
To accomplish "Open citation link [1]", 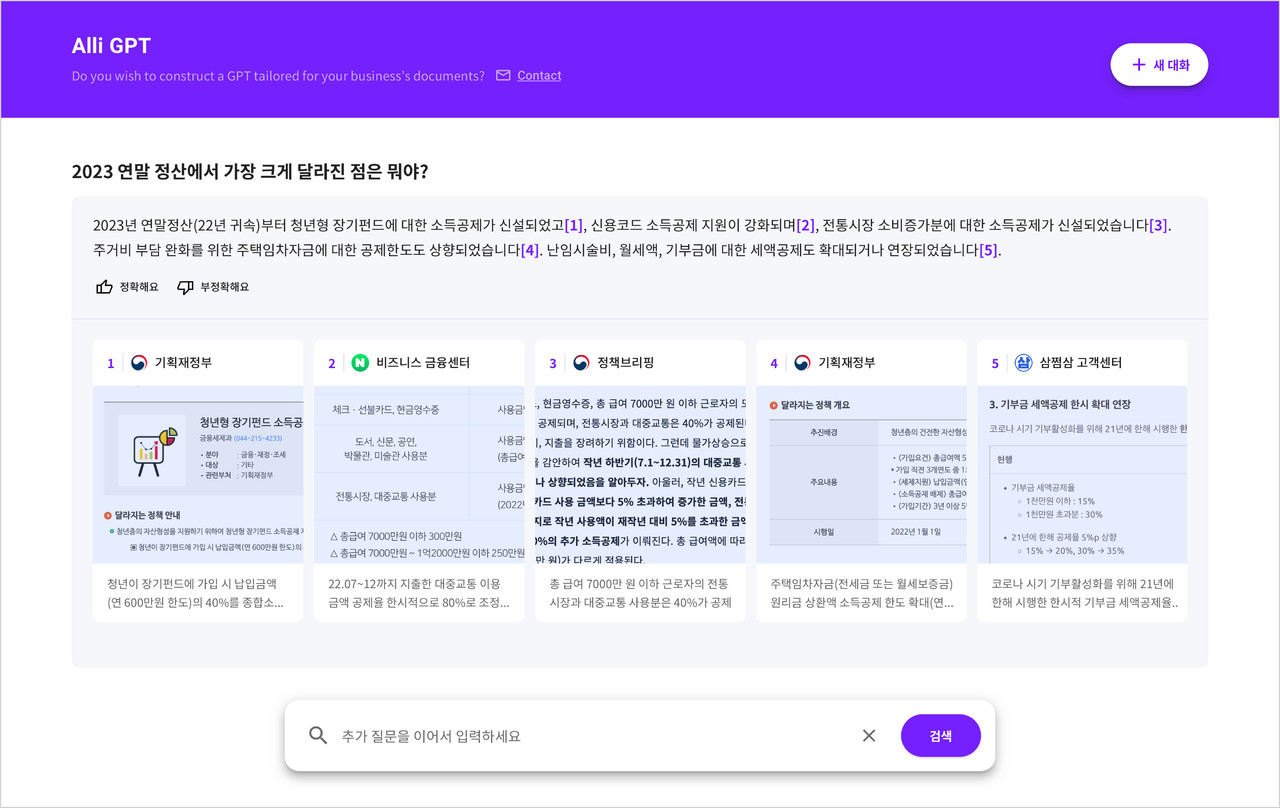I will (x=573, y=225).
